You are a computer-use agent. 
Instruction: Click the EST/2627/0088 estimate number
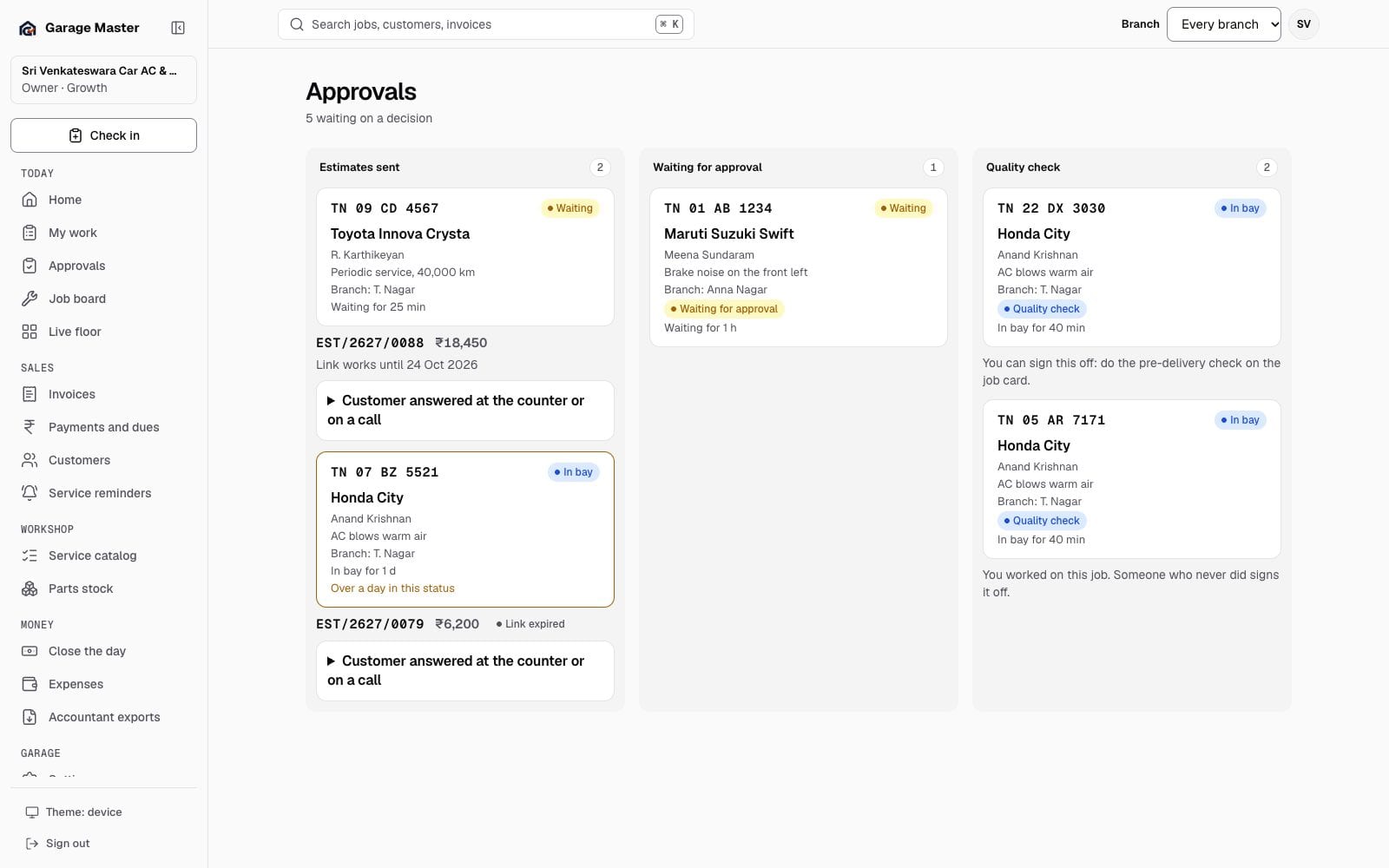pos(370,343)
